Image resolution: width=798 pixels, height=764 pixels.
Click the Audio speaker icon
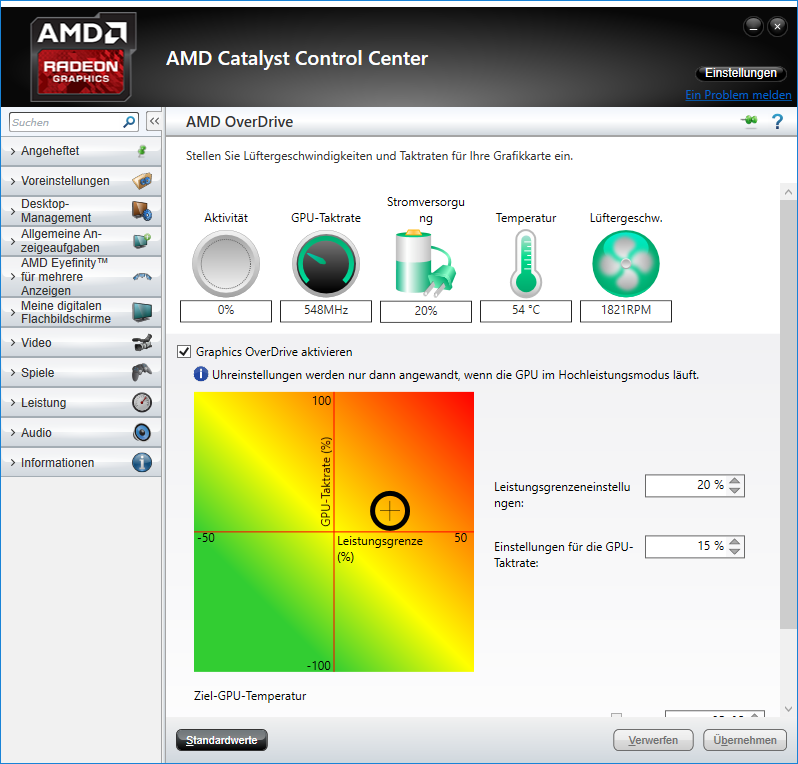click(x=142, y=433)
